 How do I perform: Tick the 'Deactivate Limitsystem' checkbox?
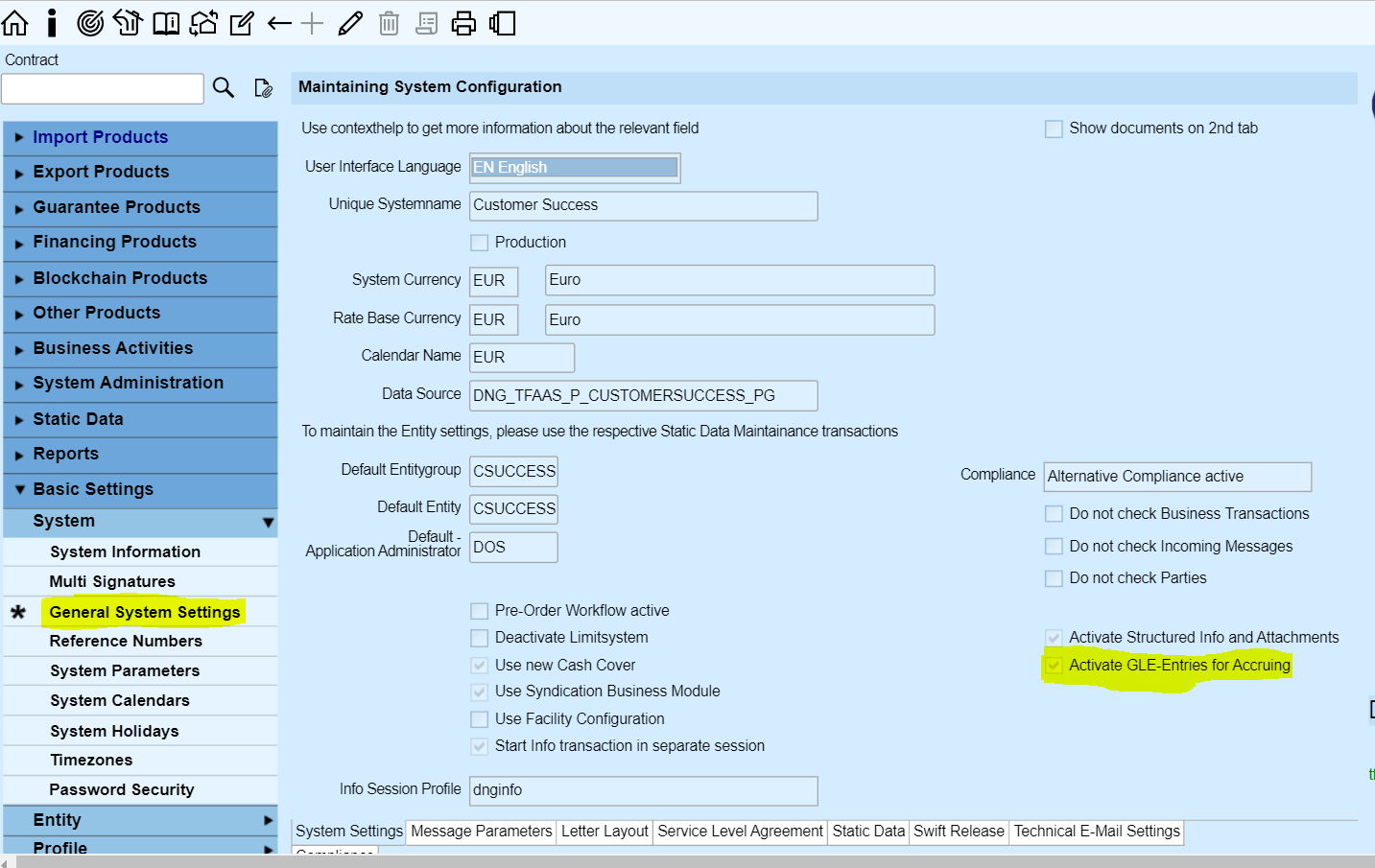(480, 638)
